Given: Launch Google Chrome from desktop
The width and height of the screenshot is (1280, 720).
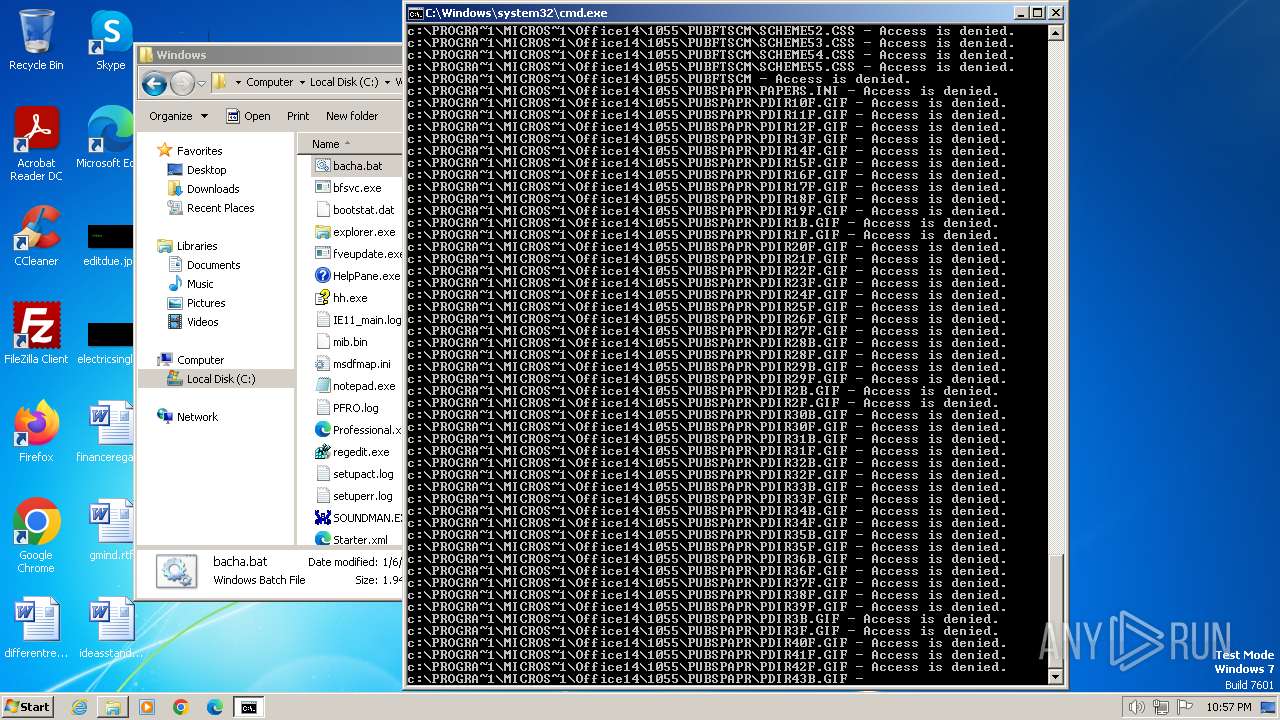Looking at the screenshot, I should click(x=36, y=536).
